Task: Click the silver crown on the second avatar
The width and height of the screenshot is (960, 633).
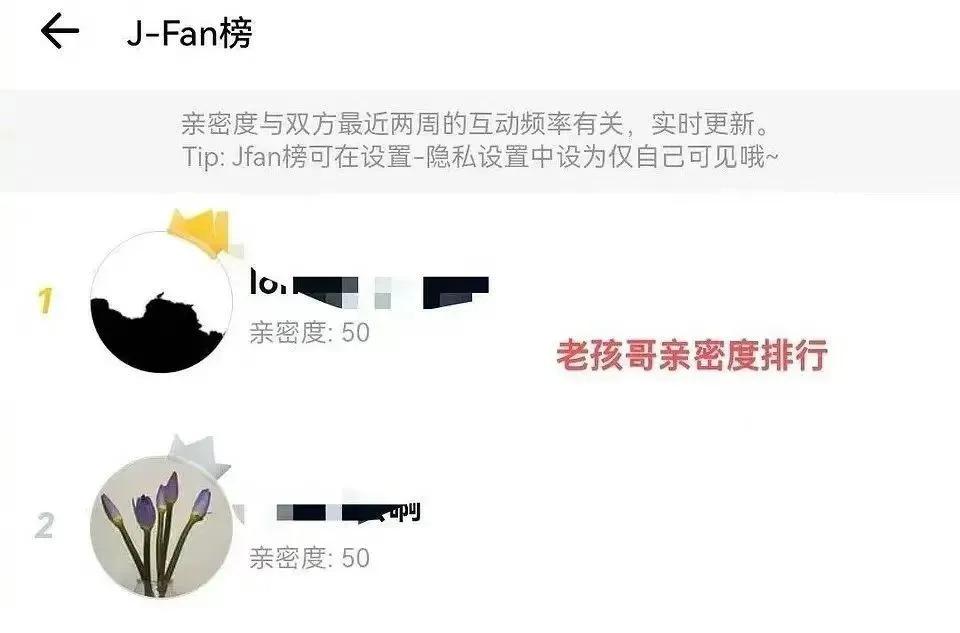Action: pos(199,454)
